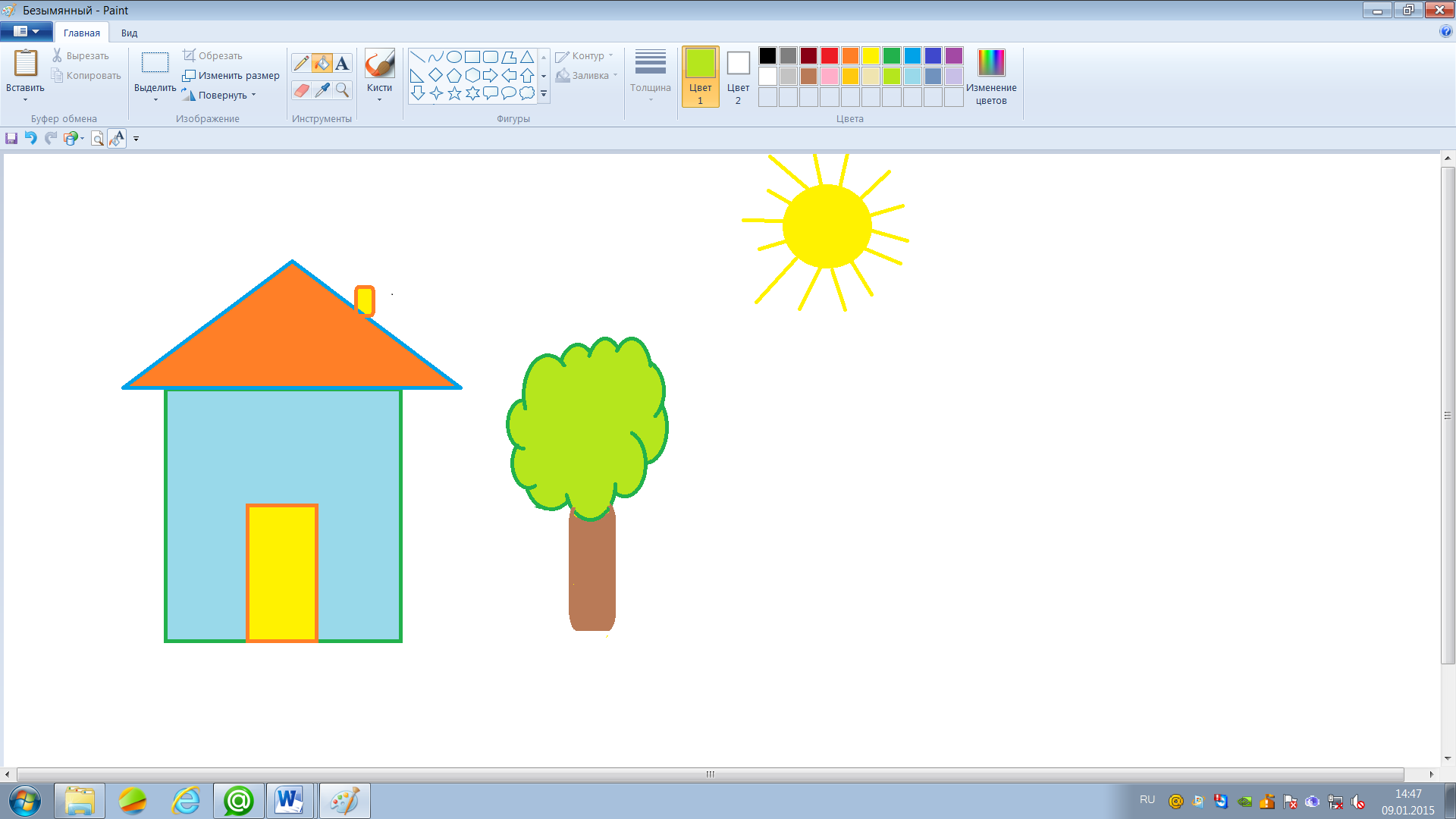This screenshot has width=1456, height=819.
Task: Toggle the Fill with color bucket tool
Action: 322,64
